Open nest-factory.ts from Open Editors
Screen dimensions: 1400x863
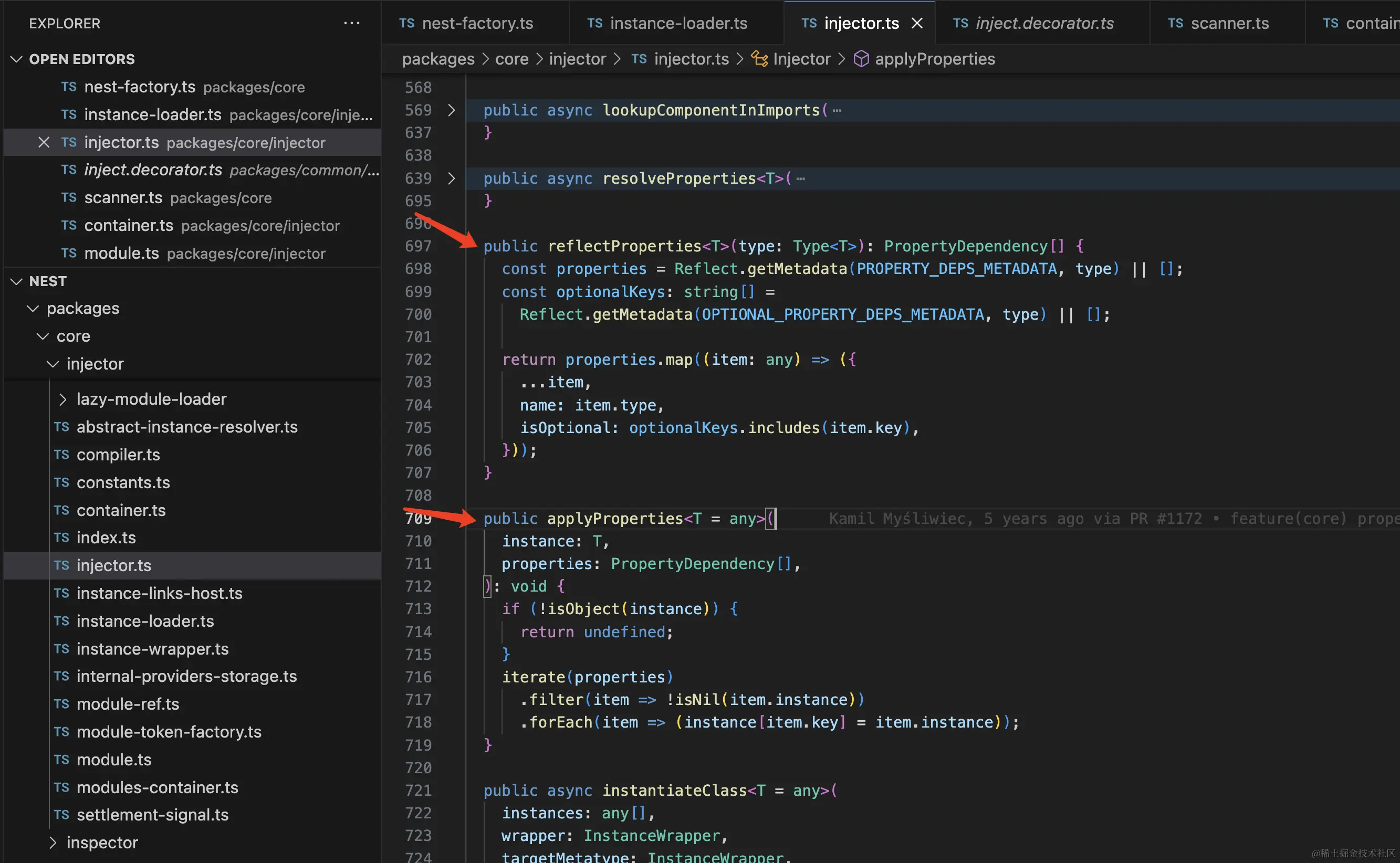(192, 87)
